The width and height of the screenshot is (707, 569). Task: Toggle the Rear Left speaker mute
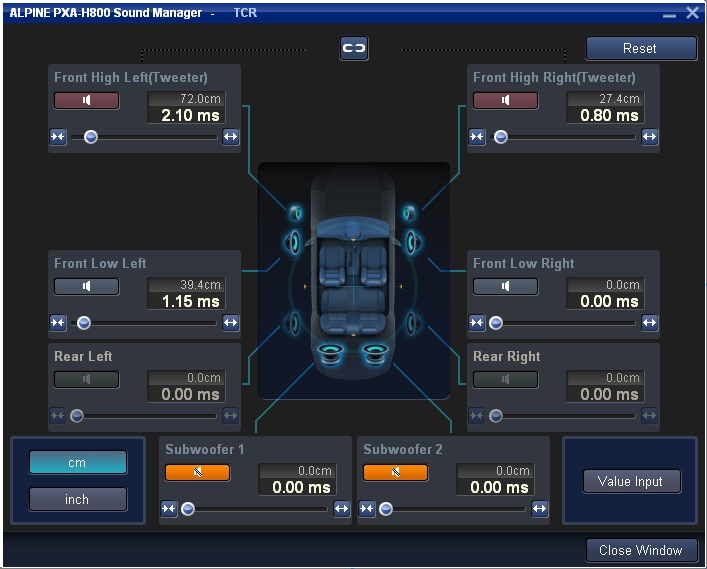point(87,379)
